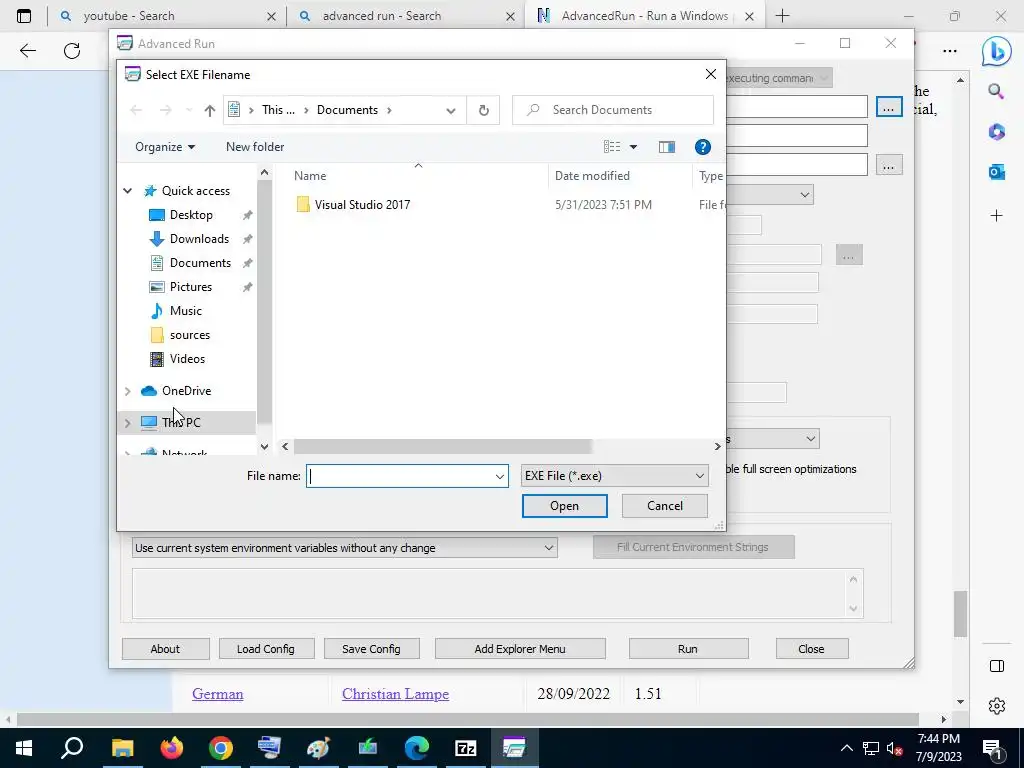Click Load Config button
This screenshot has height=768, width=1024.
(x=266, y=649)
